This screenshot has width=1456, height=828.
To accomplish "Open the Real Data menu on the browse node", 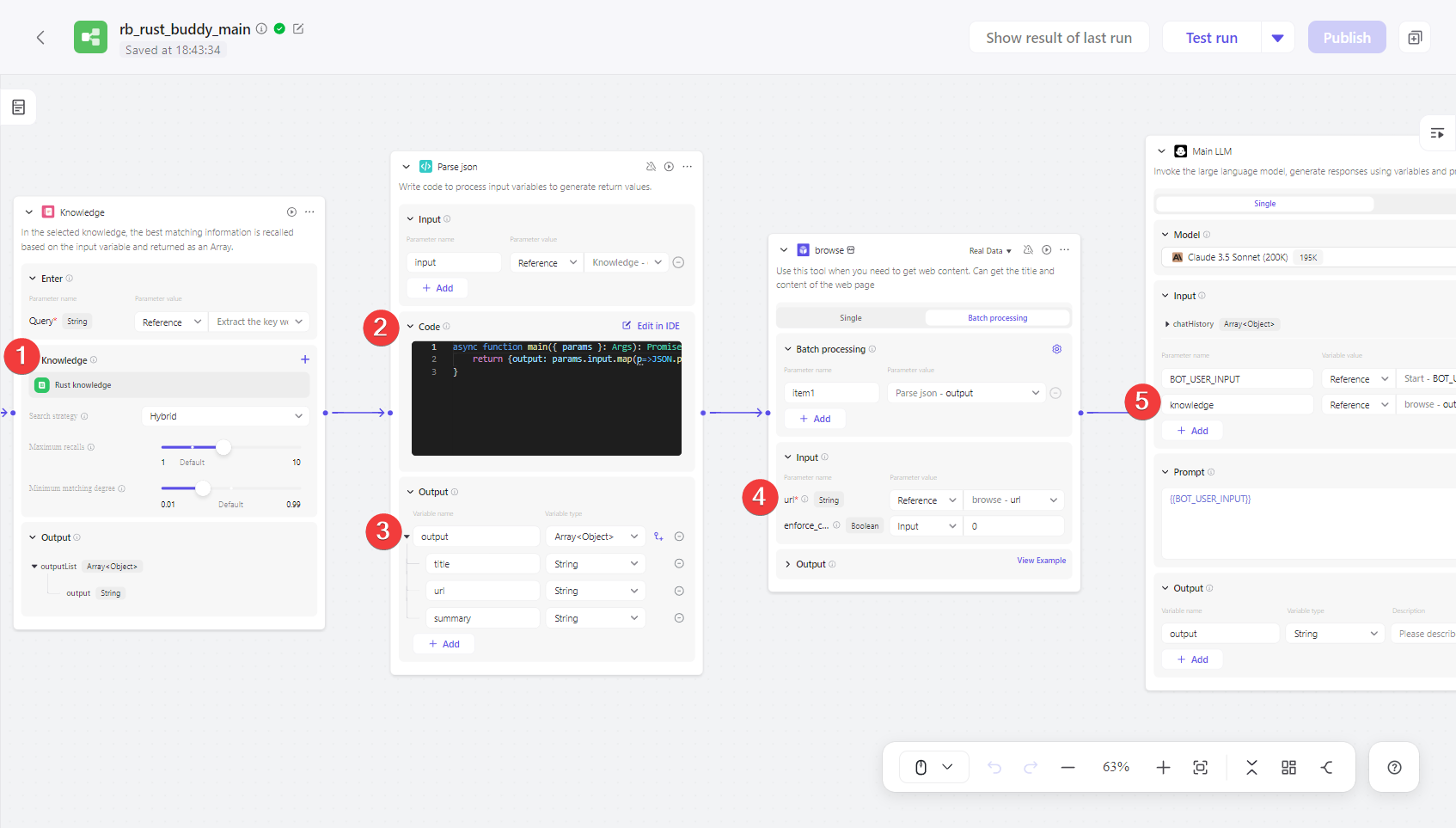I will pyautogui.click(x=989, y=250).
